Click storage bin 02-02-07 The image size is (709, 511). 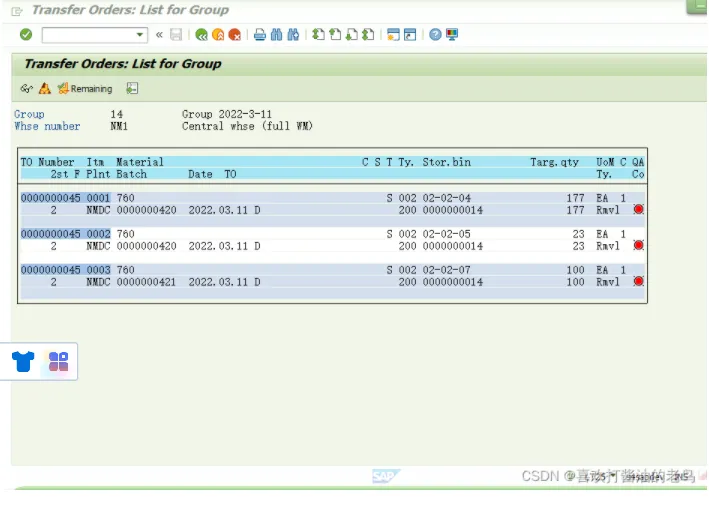[446, 270]
